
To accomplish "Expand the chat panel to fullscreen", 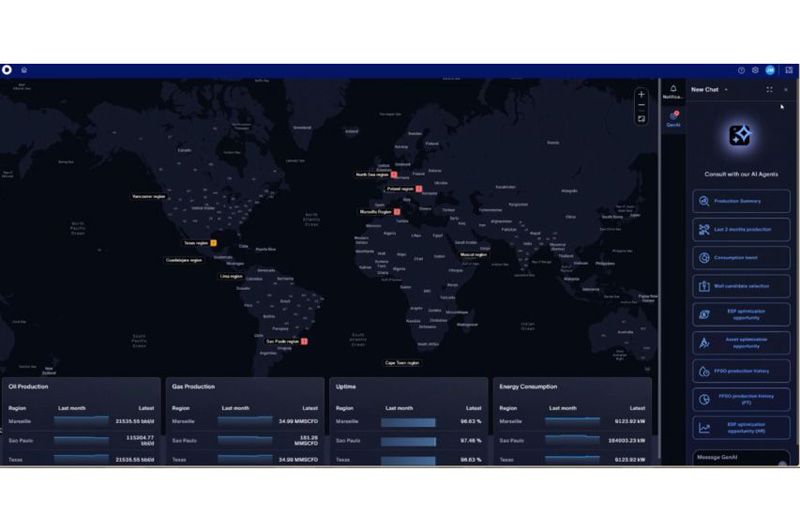I will [x=769, y=90].
